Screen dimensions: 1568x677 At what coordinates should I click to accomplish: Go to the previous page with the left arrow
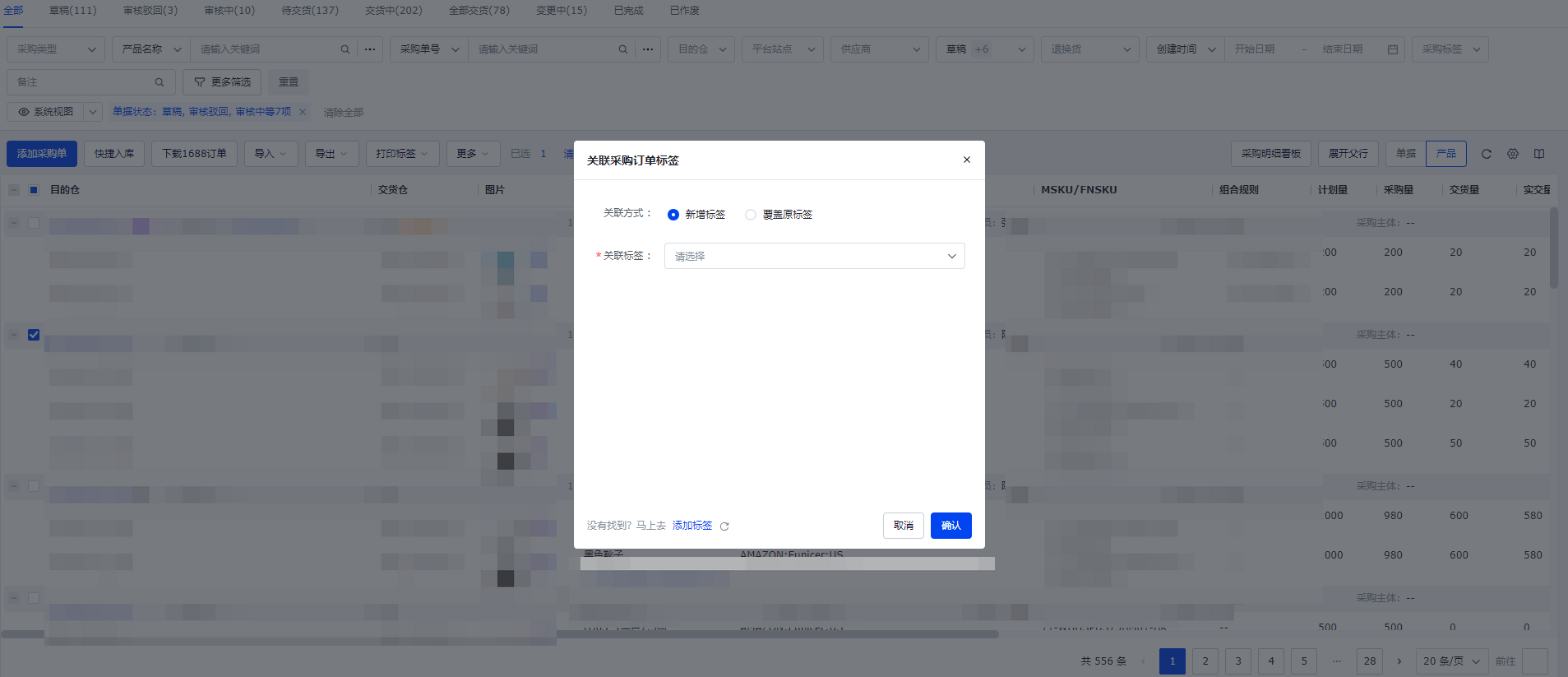coord(1143,661)
